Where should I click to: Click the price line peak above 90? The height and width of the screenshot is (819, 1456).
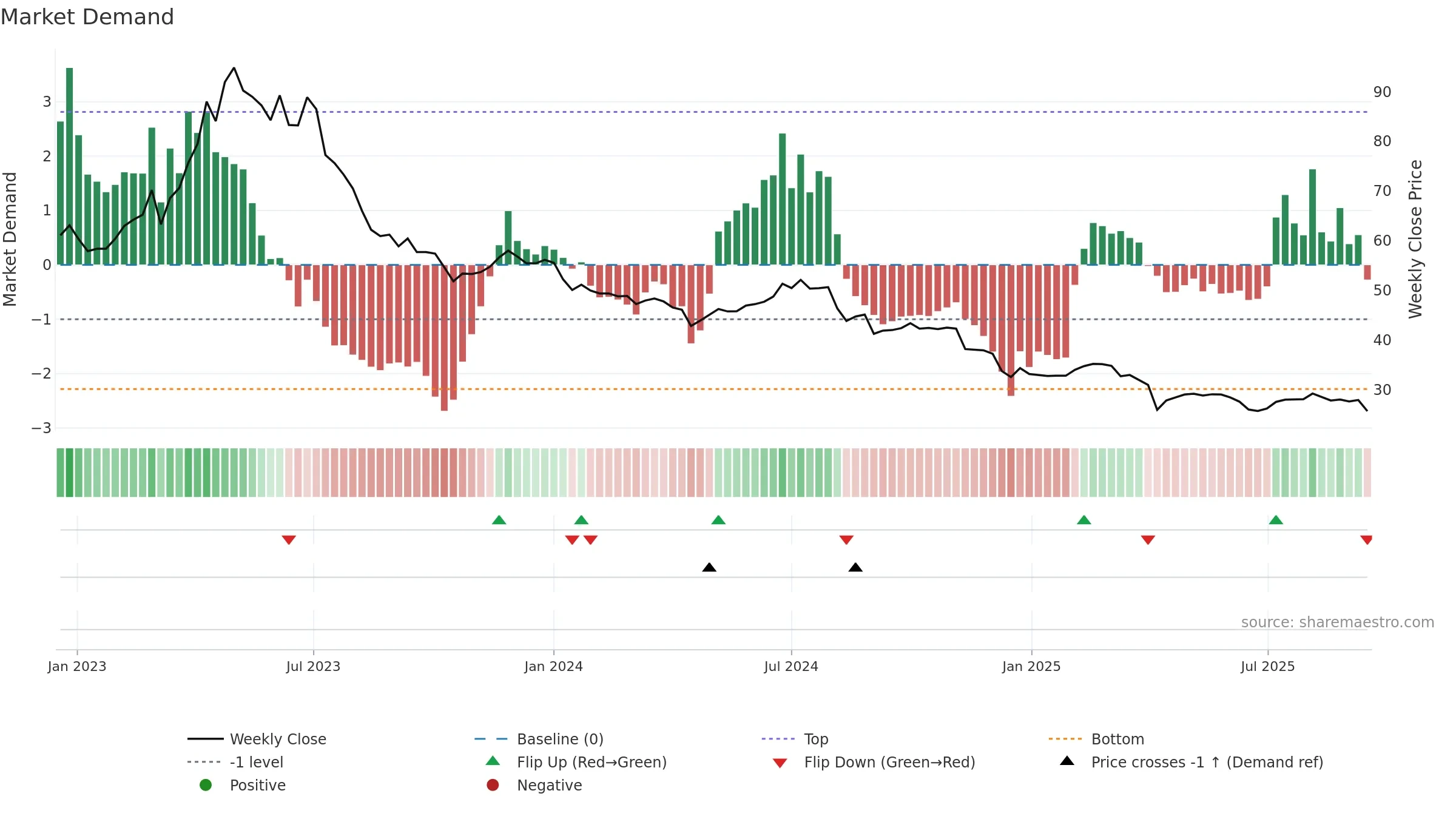234,68
